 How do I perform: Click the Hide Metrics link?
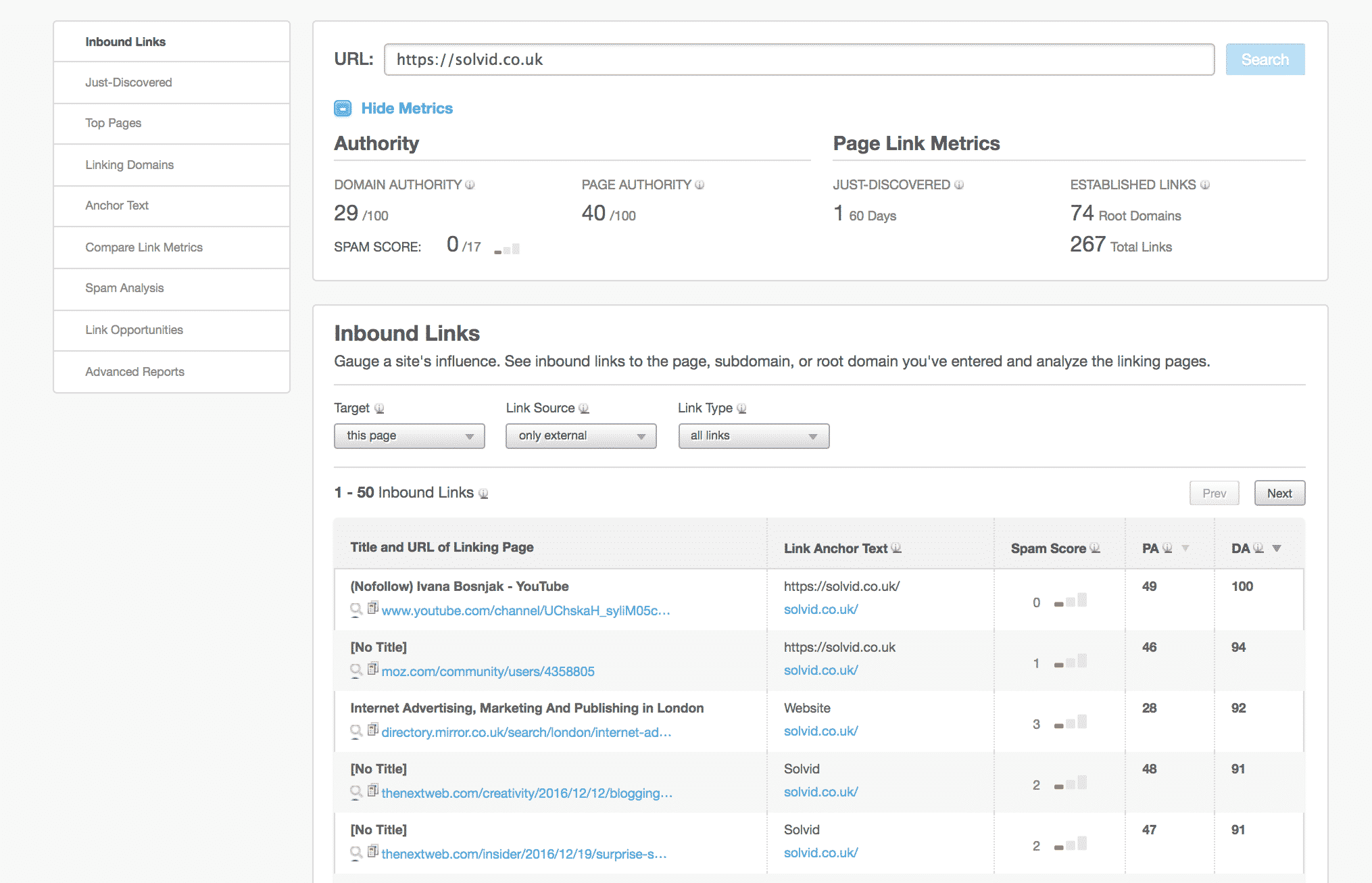tap(407, 108)
